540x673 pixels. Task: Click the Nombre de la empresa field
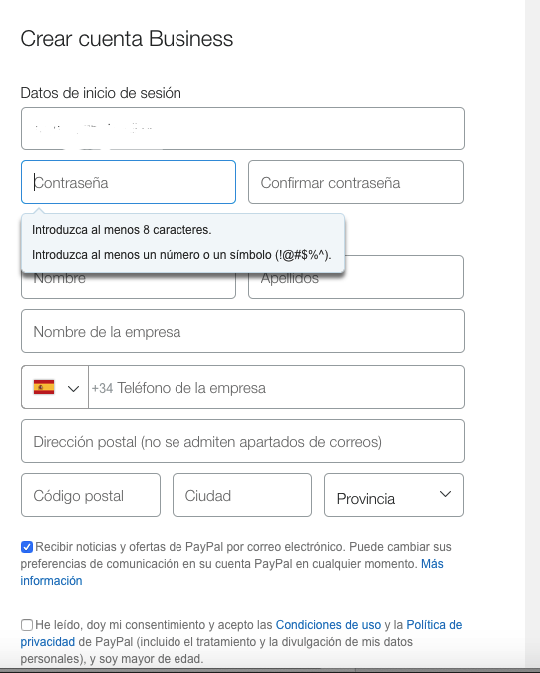(243, 331)
